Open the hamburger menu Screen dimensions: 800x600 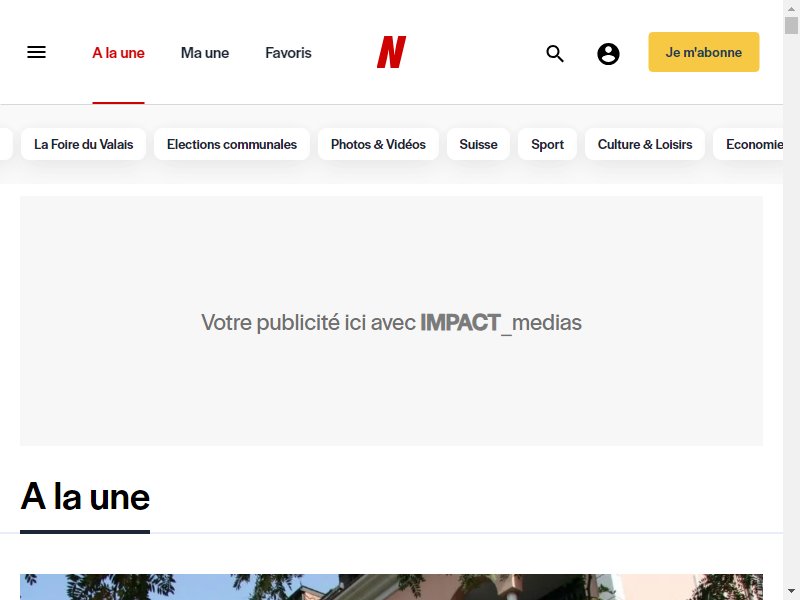(36, 52)
